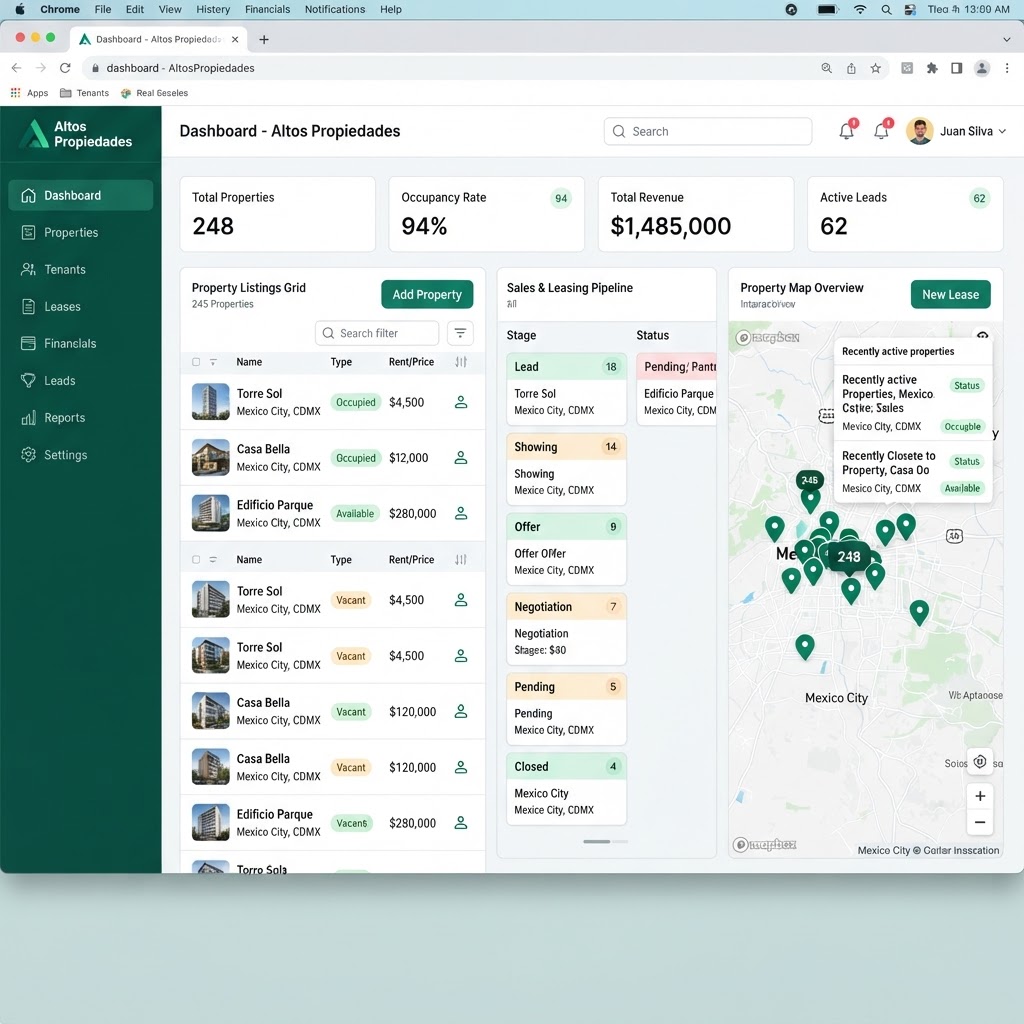Click the New Lease button

pyautogui.click(x=950, y=295)
